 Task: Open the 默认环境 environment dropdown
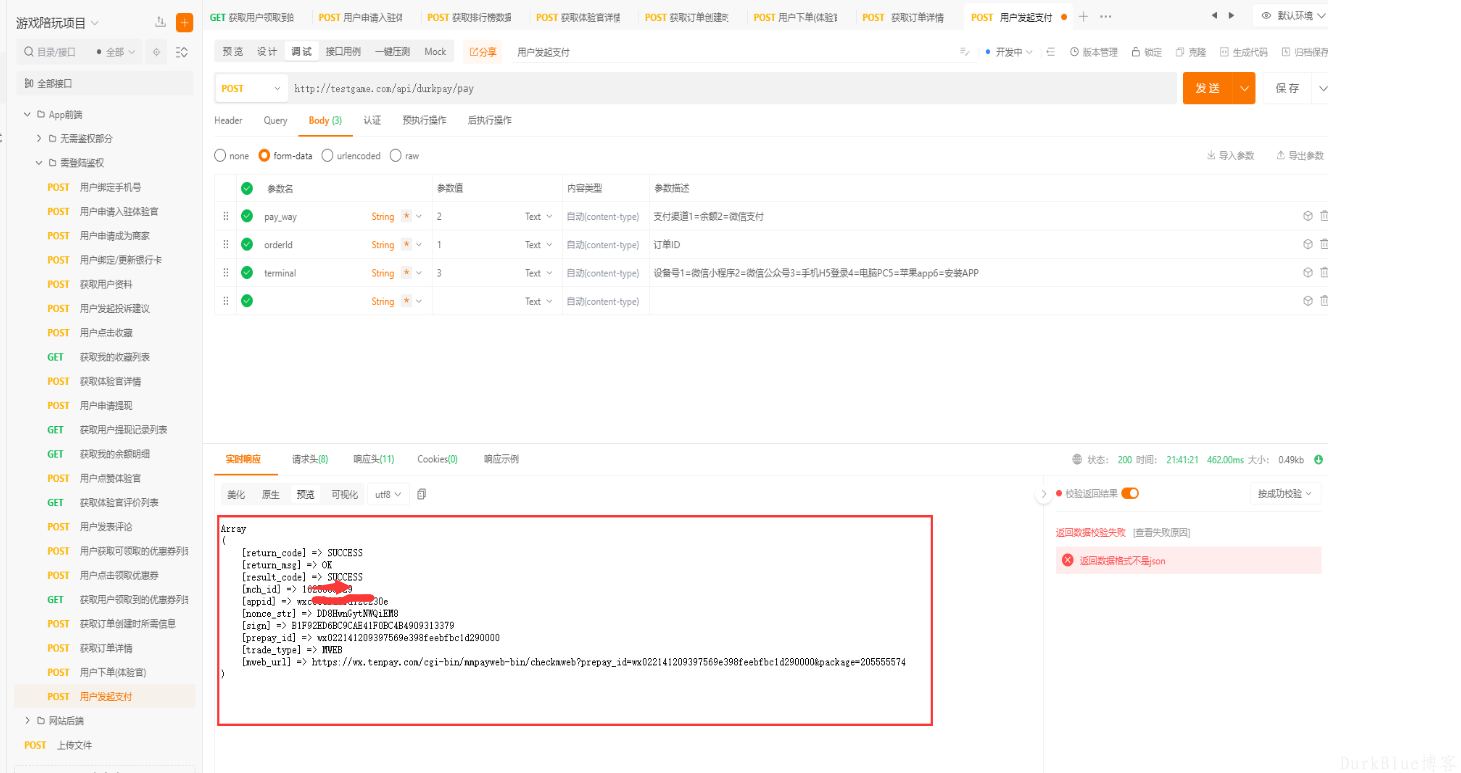click(x=1293, y=16)
